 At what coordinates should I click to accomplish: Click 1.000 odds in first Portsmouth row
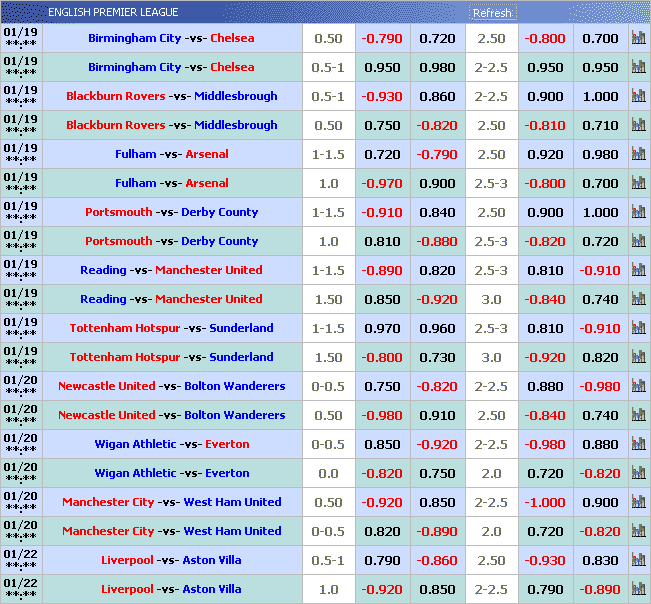tap(600, 213)
